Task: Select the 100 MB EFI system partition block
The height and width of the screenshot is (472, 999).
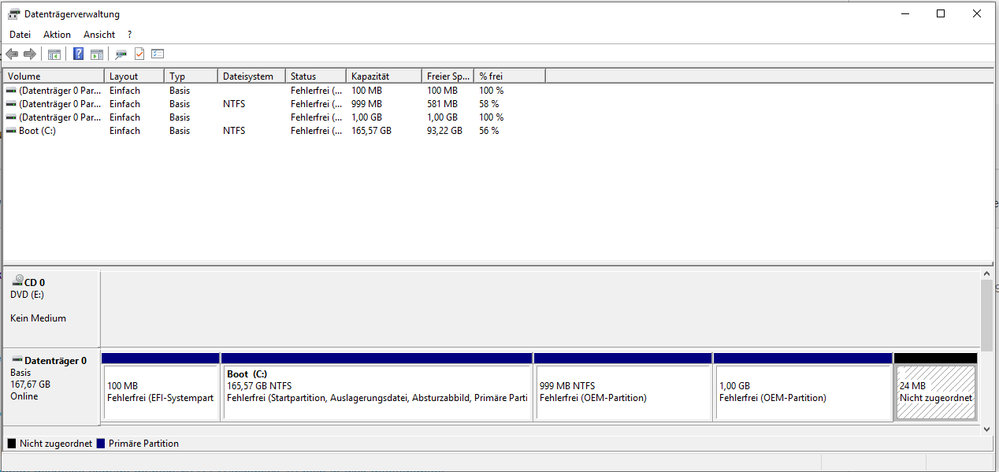Action: coord(160,392)
